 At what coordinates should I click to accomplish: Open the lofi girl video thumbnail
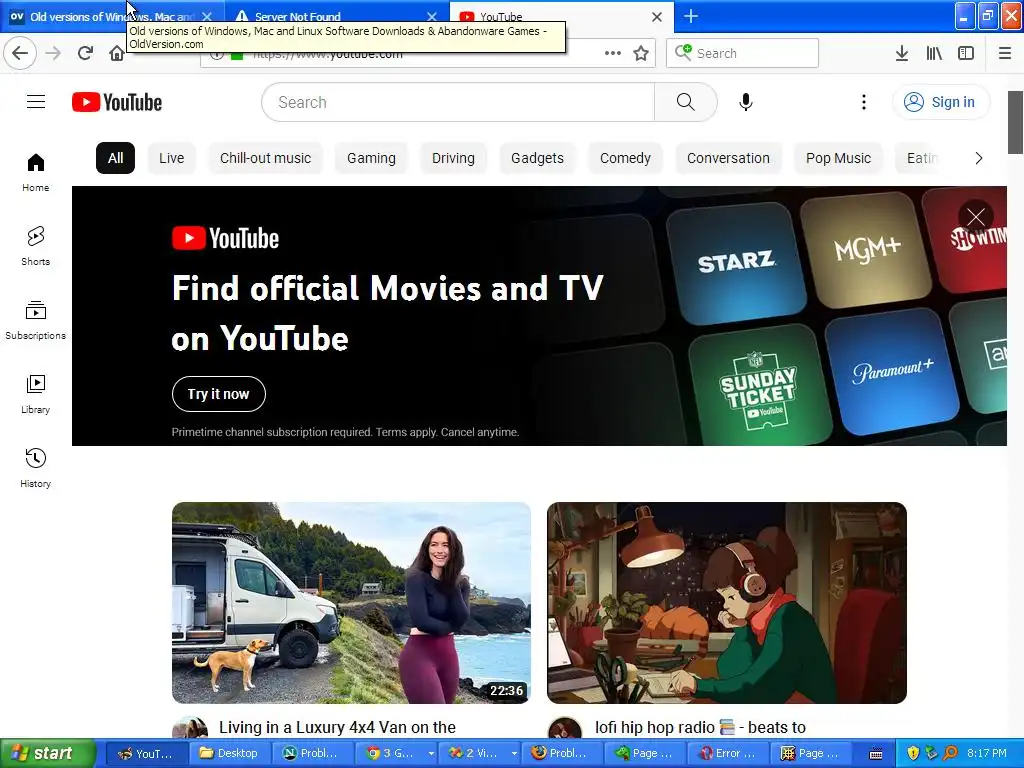pyautogui.click(x=727, y=603)
